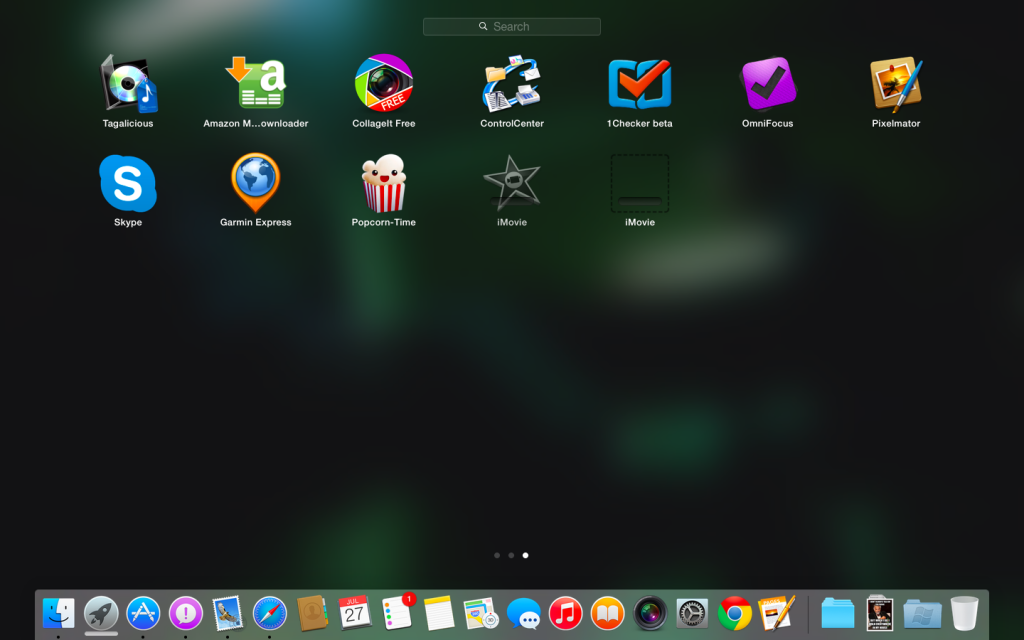The height and width of the screenshot is (640, 1024).
Task: Open Pages from the Dock
Action: (777, 613)
